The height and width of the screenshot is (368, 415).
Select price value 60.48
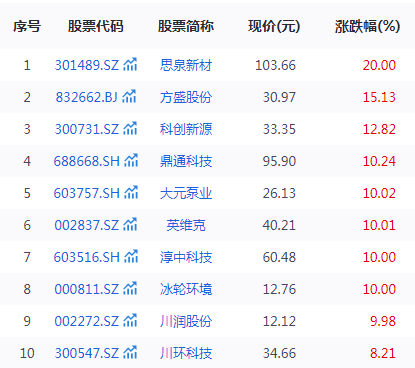(279, 257)
